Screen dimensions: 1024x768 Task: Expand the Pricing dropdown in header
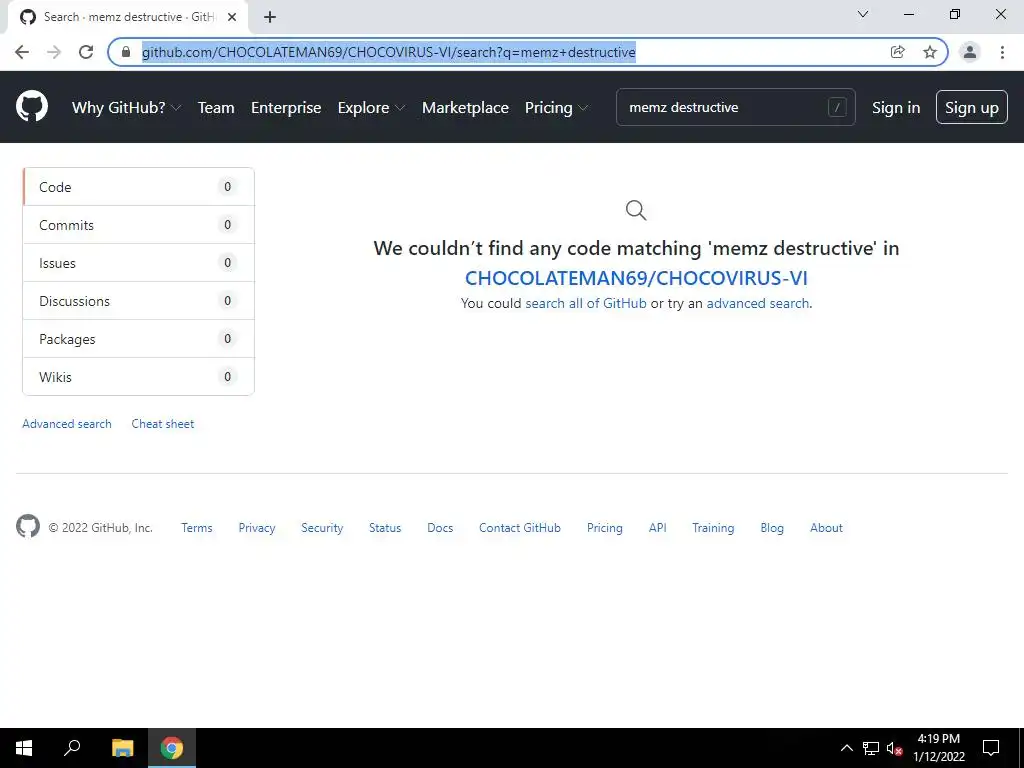click(x=556, y=108)
